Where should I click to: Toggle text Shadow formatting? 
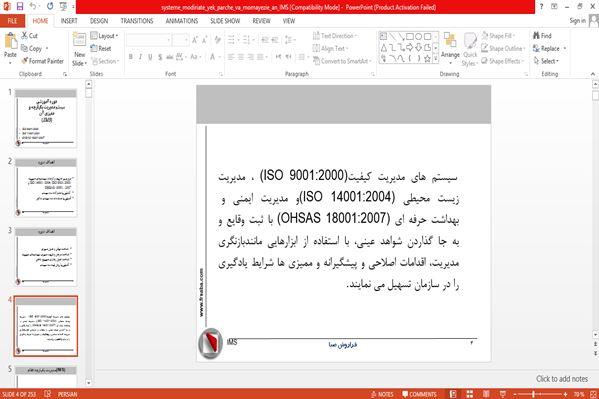160,57
